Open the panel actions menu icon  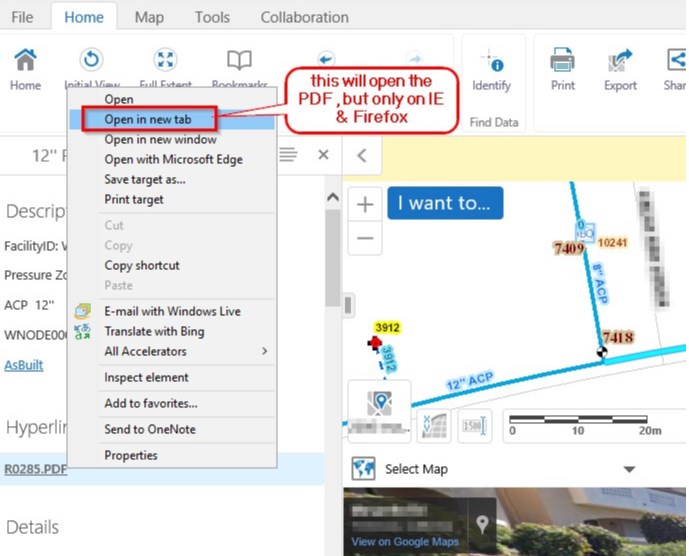(x=288, y=155)
